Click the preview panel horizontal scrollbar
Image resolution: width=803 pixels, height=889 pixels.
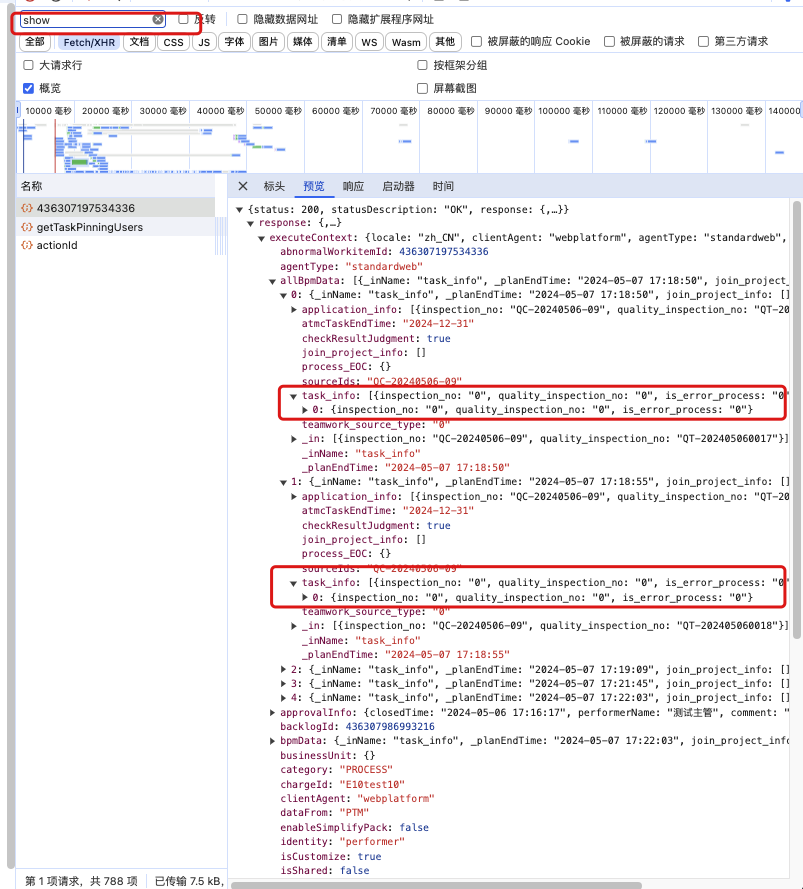pos(437,885)
